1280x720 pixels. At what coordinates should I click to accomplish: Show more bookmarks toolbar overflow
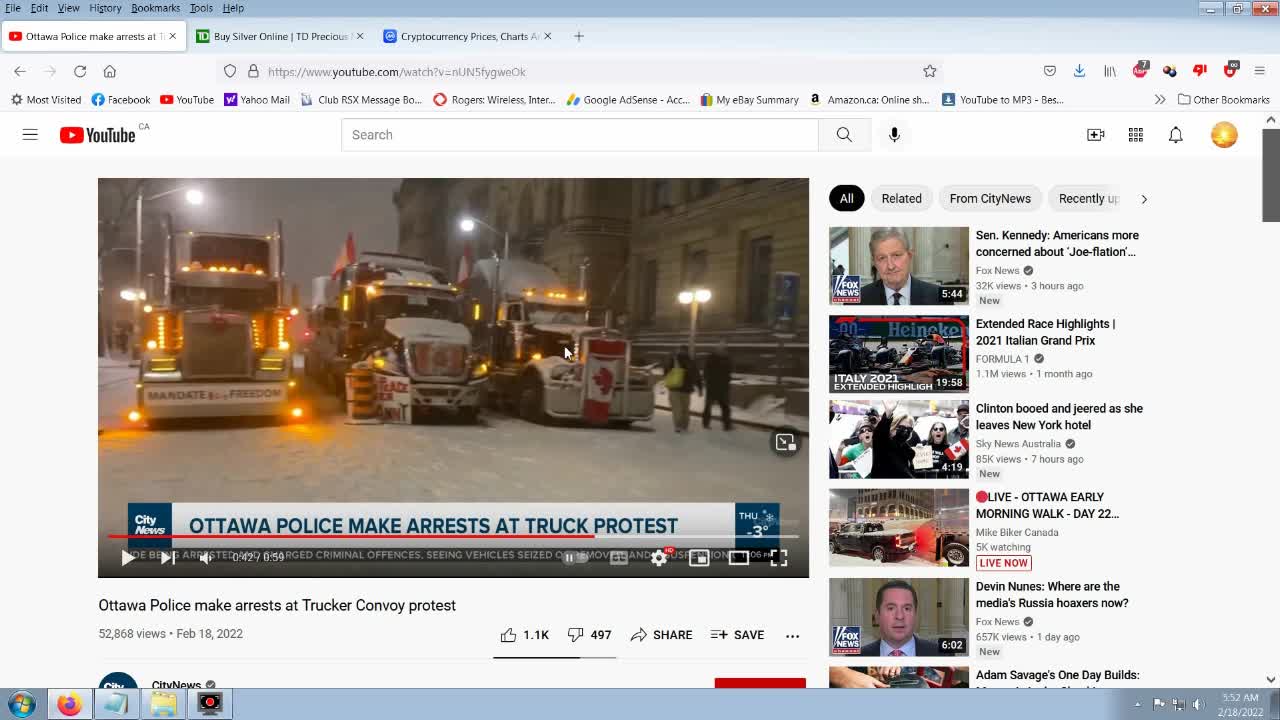pos(1160,100)
